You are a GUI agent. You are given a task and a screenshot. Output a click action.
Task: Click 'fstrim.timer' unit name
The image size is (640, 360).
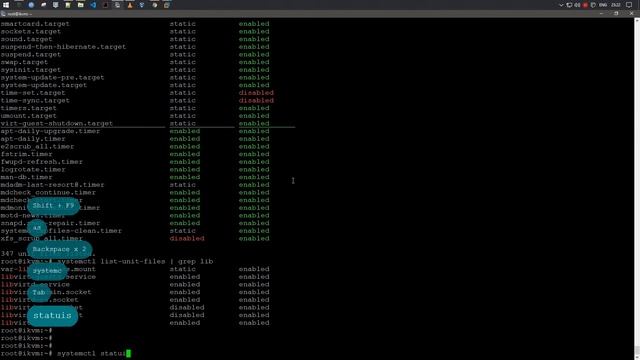[27, 154]
